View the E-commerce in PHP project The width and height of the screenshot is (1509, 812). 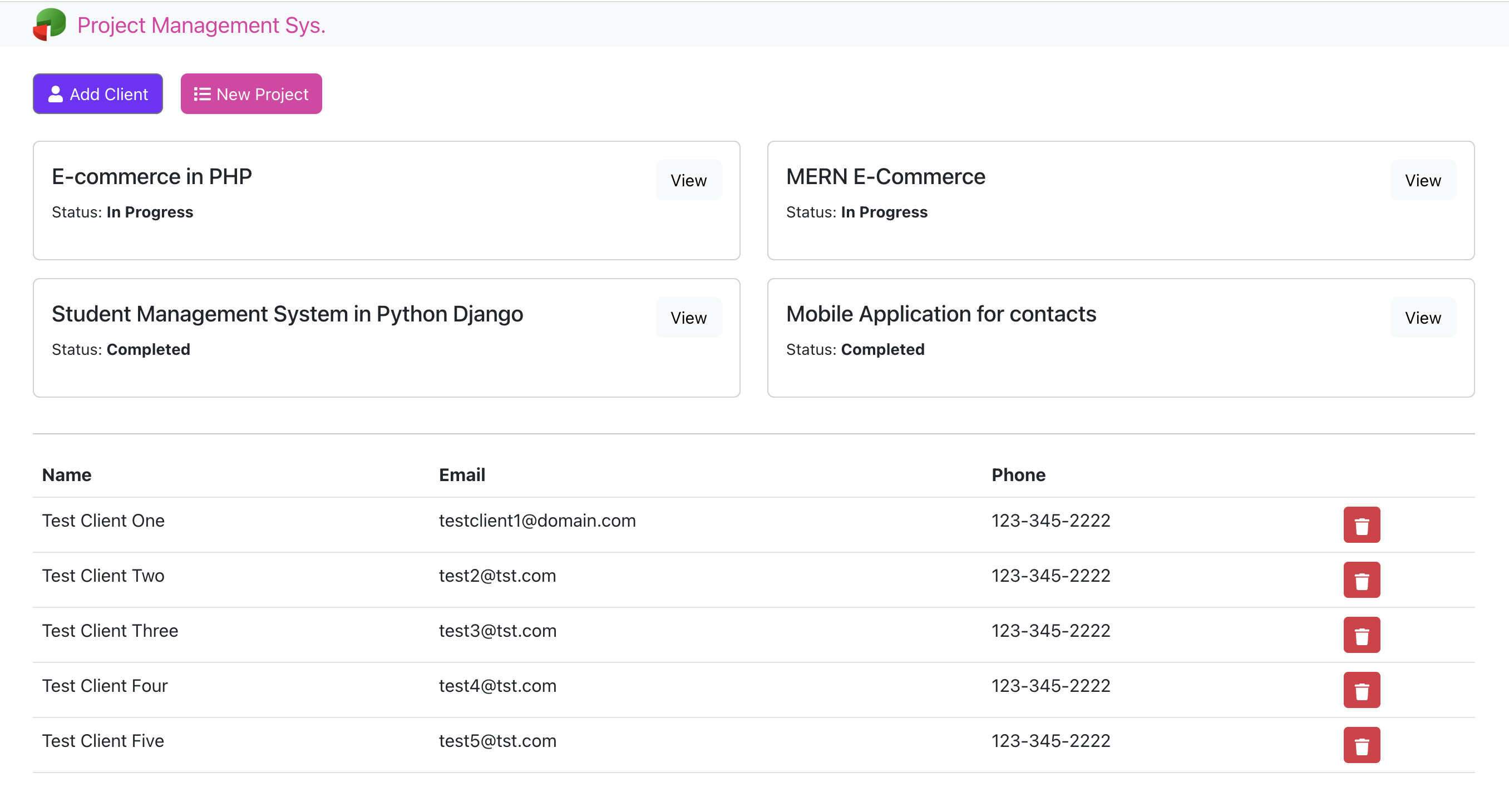(x=688, y=180)
